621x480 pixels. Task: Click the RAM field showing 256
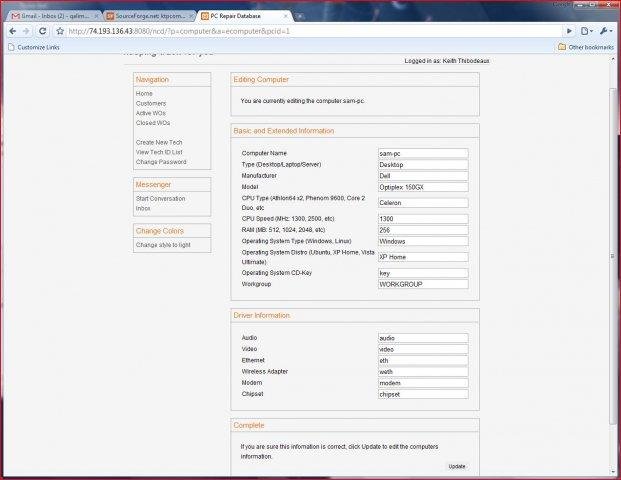(423, 230)
